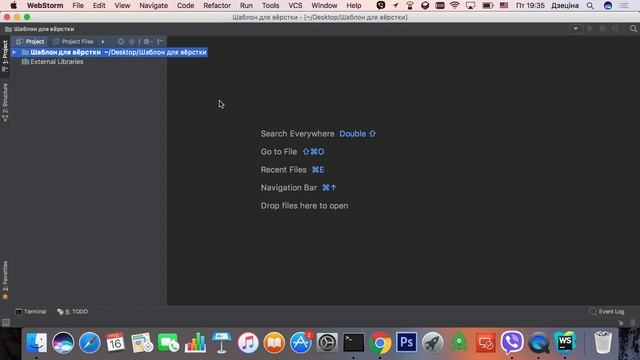Screen dimensions: 640x360
Task: Click the Search Everywhere magnifier in WebStorm toolbar
Action: pyautogui.click(x=633, y=29)
